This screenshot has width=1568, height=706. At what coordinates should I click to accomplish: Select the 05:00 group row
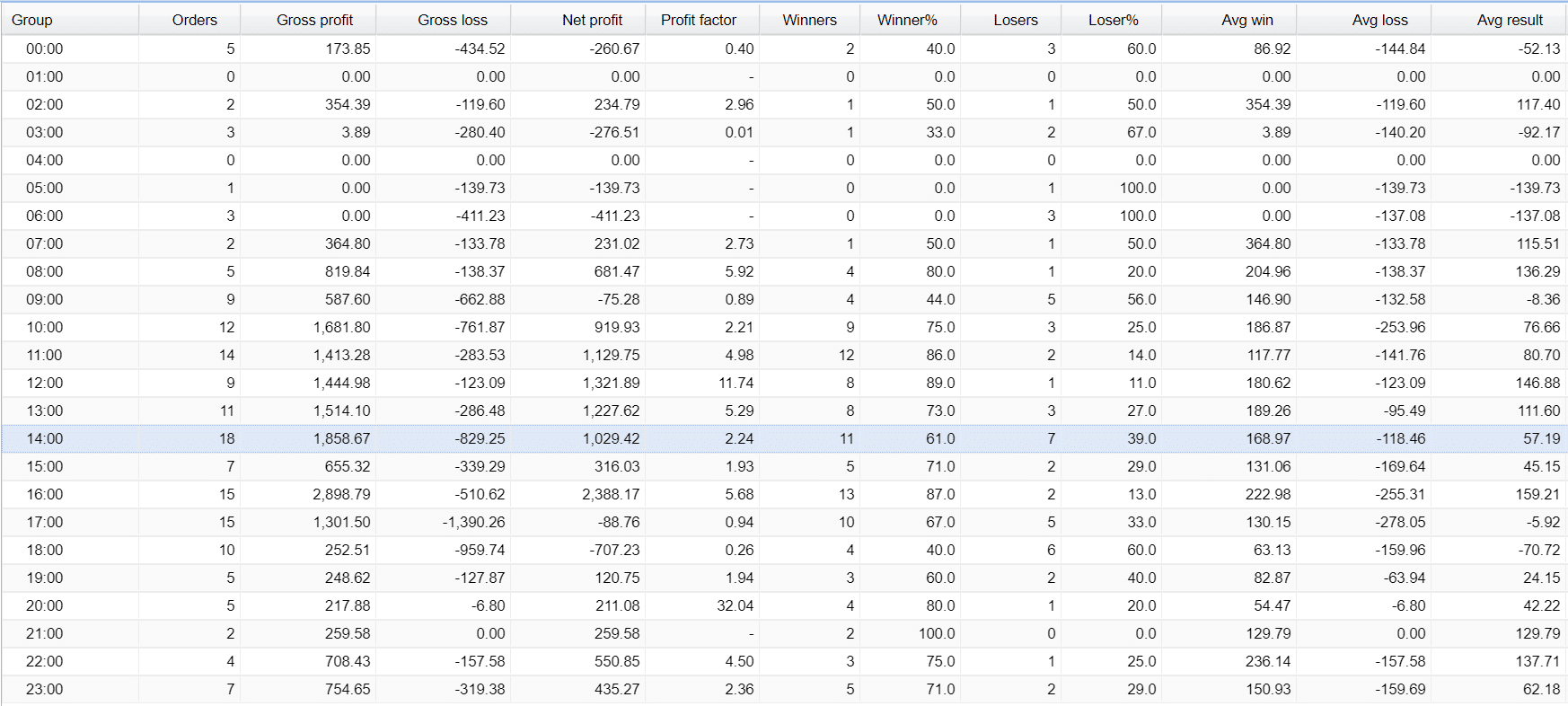tap(784, 188)
